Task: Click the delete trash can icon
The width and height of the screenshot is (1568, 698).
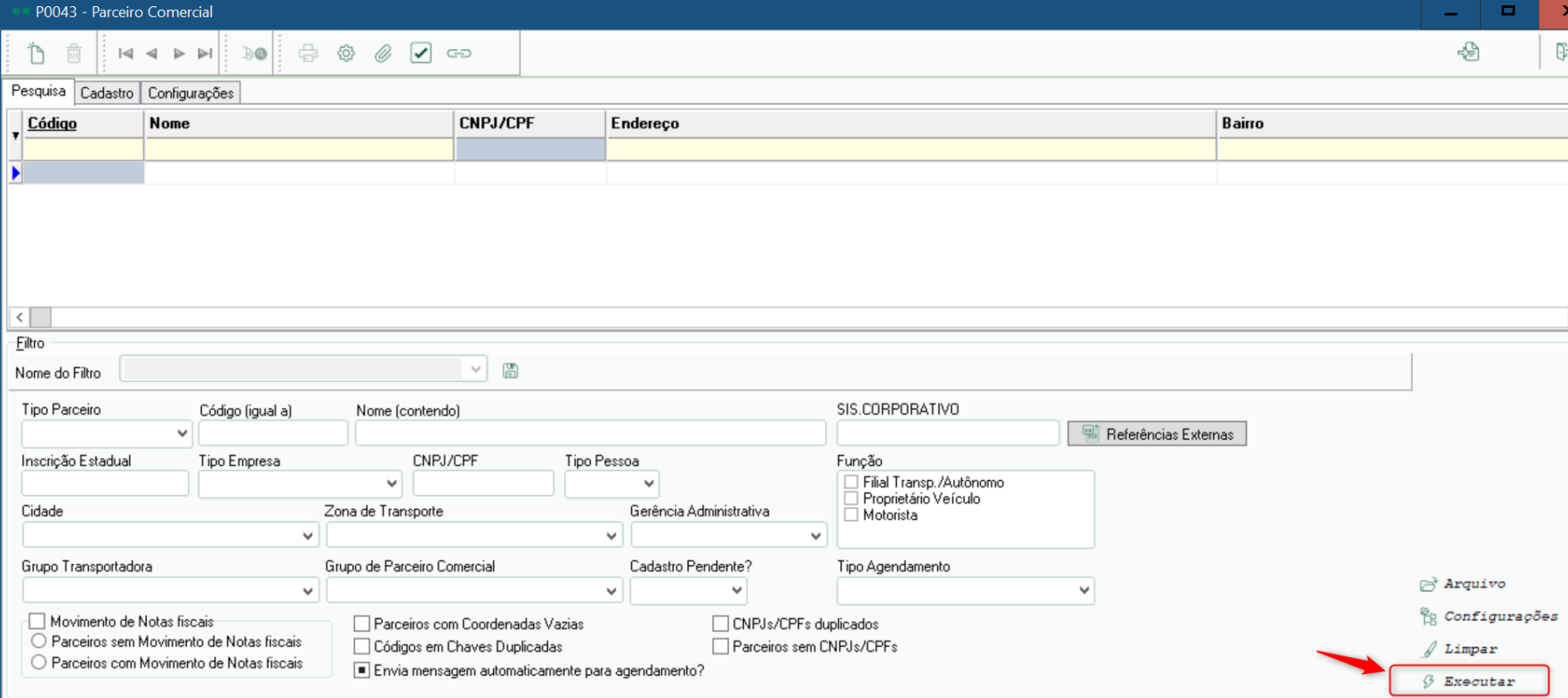Action: click(74, 53)
